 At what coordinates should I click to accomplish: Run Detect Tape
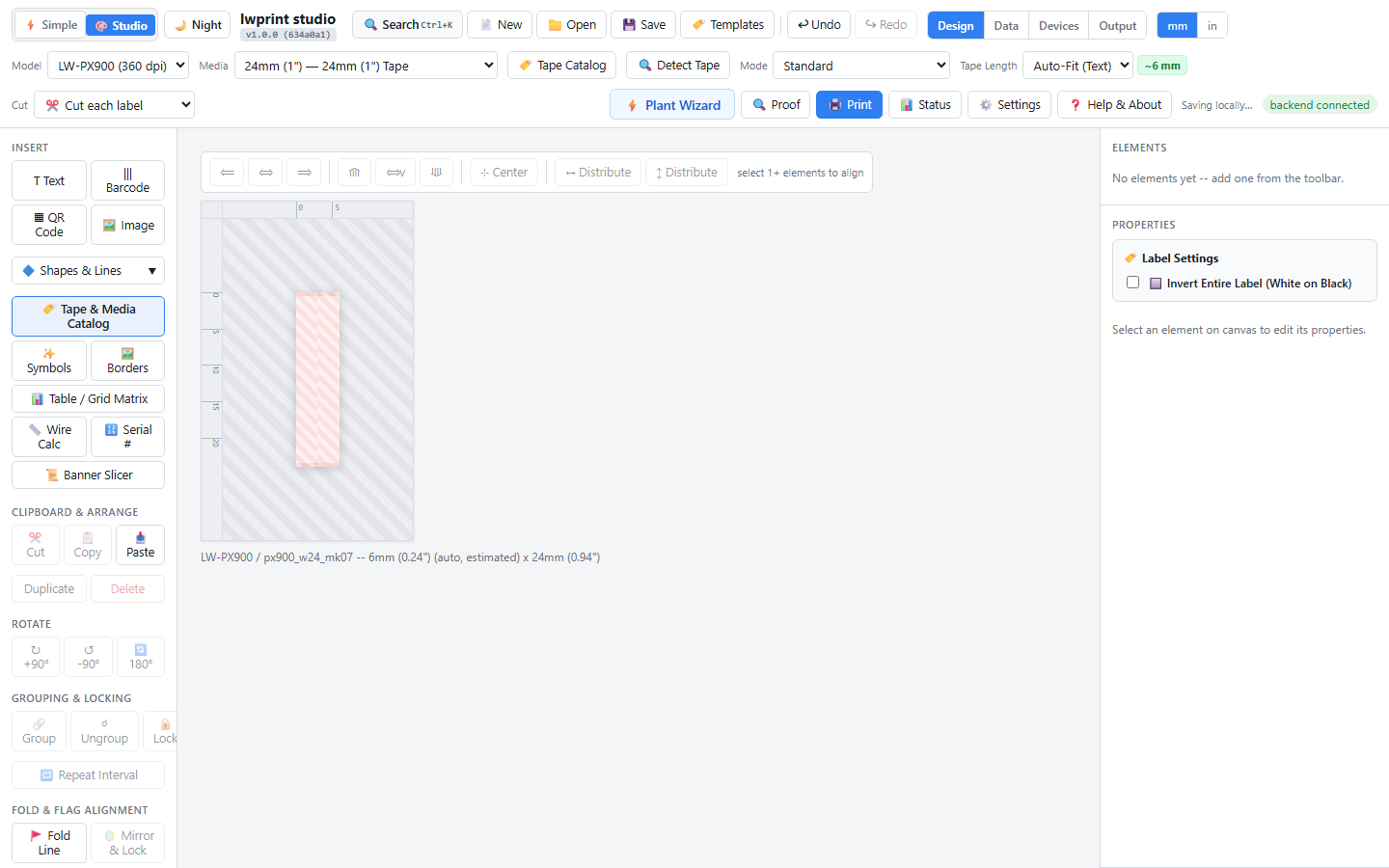[678, 66]
